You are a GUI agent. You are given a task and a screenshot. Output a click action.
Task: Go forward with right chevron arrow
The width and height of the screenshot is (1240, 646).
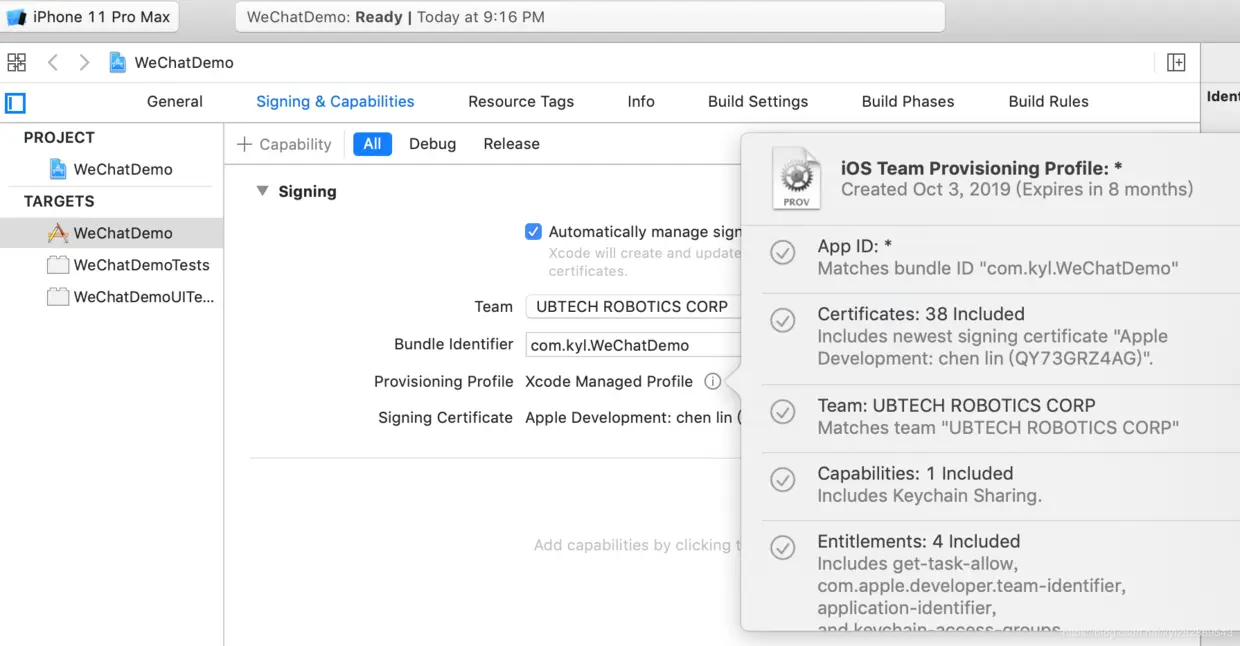point(84,62)
